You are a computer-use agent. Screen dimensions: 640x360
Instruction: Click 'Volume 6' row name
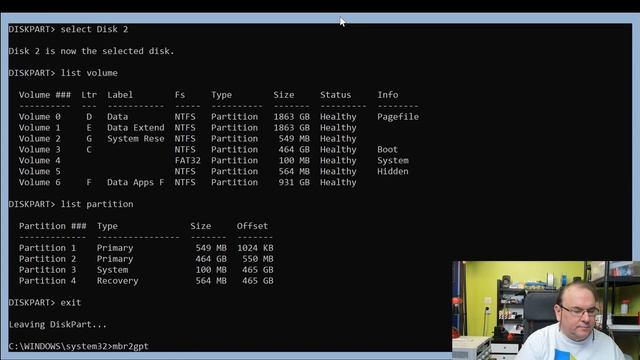coord(40,182)
